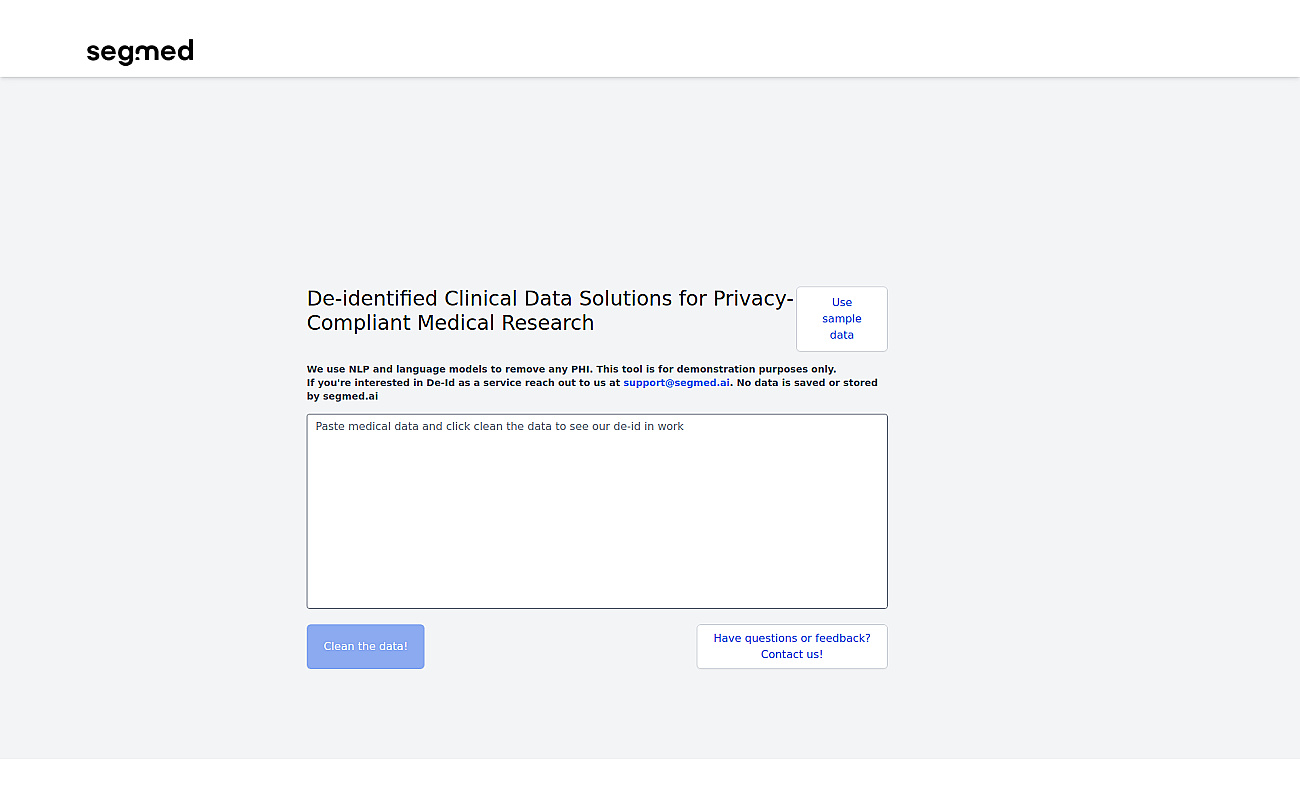The width and height of the screenshot is (1300, 788).
Task: Click the 'Paste medical data' placeholder text
Action: point(500,426)
